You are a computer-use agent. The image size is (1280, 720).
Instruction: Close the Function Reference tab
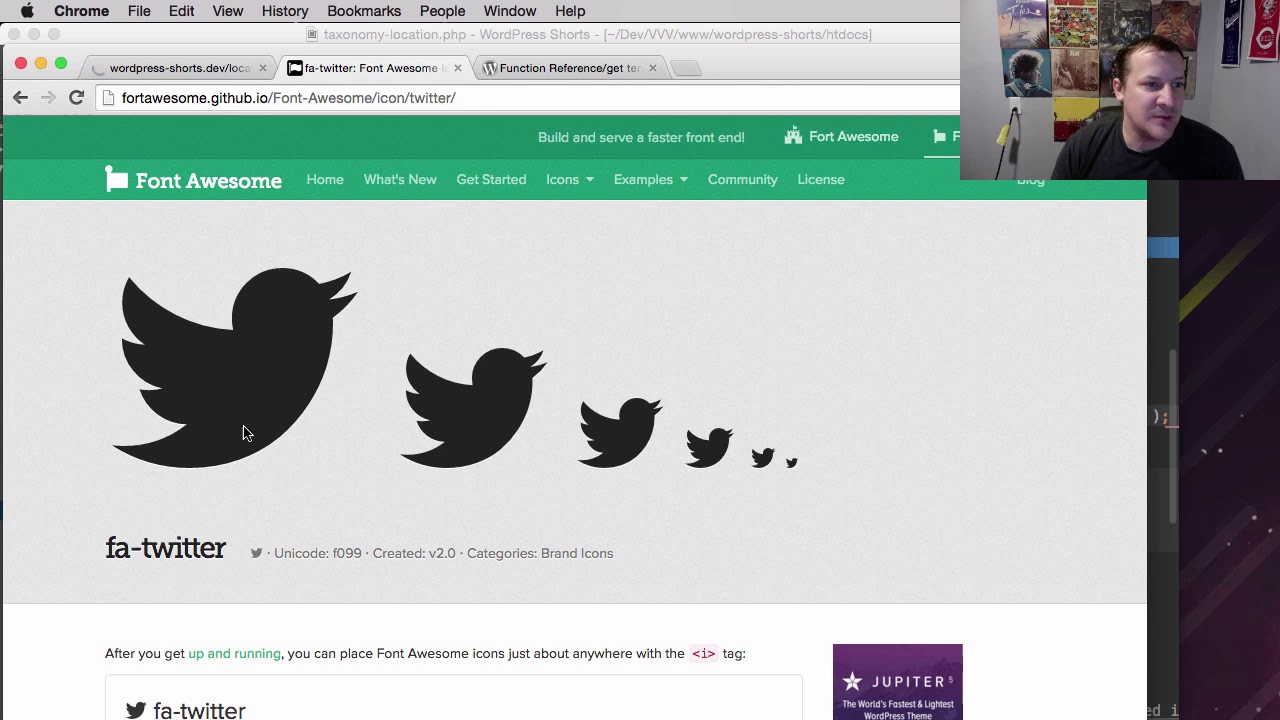tap(653, 68)
